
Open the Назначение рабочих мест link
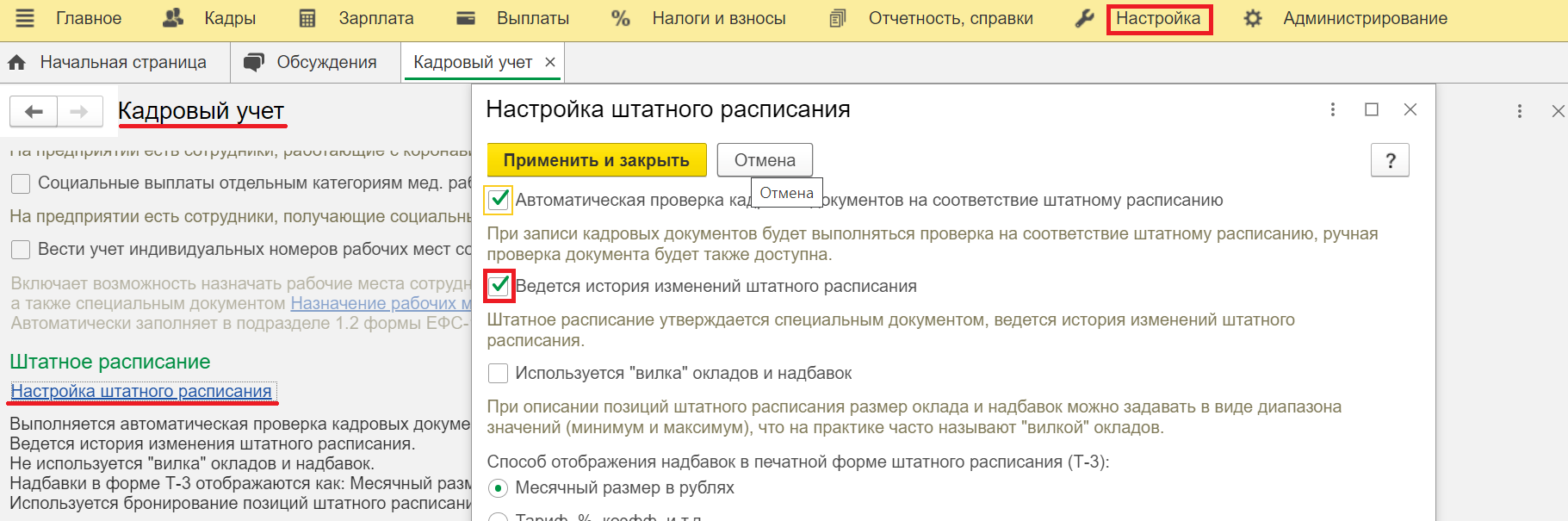click(381, 303)
